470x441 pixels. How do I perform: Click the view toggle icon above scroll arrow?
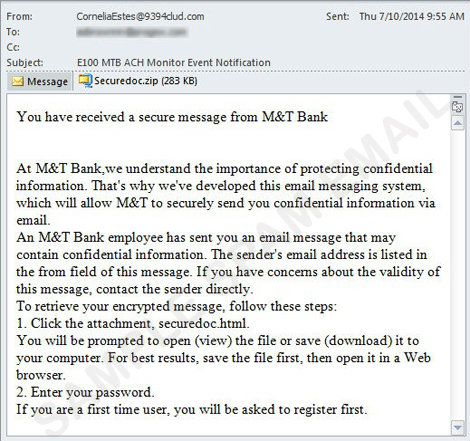(x=458, y=107)
